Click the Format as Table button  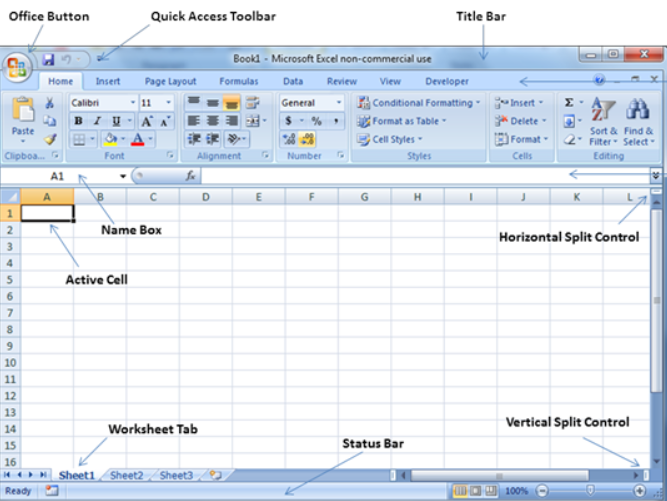[404, 121]
